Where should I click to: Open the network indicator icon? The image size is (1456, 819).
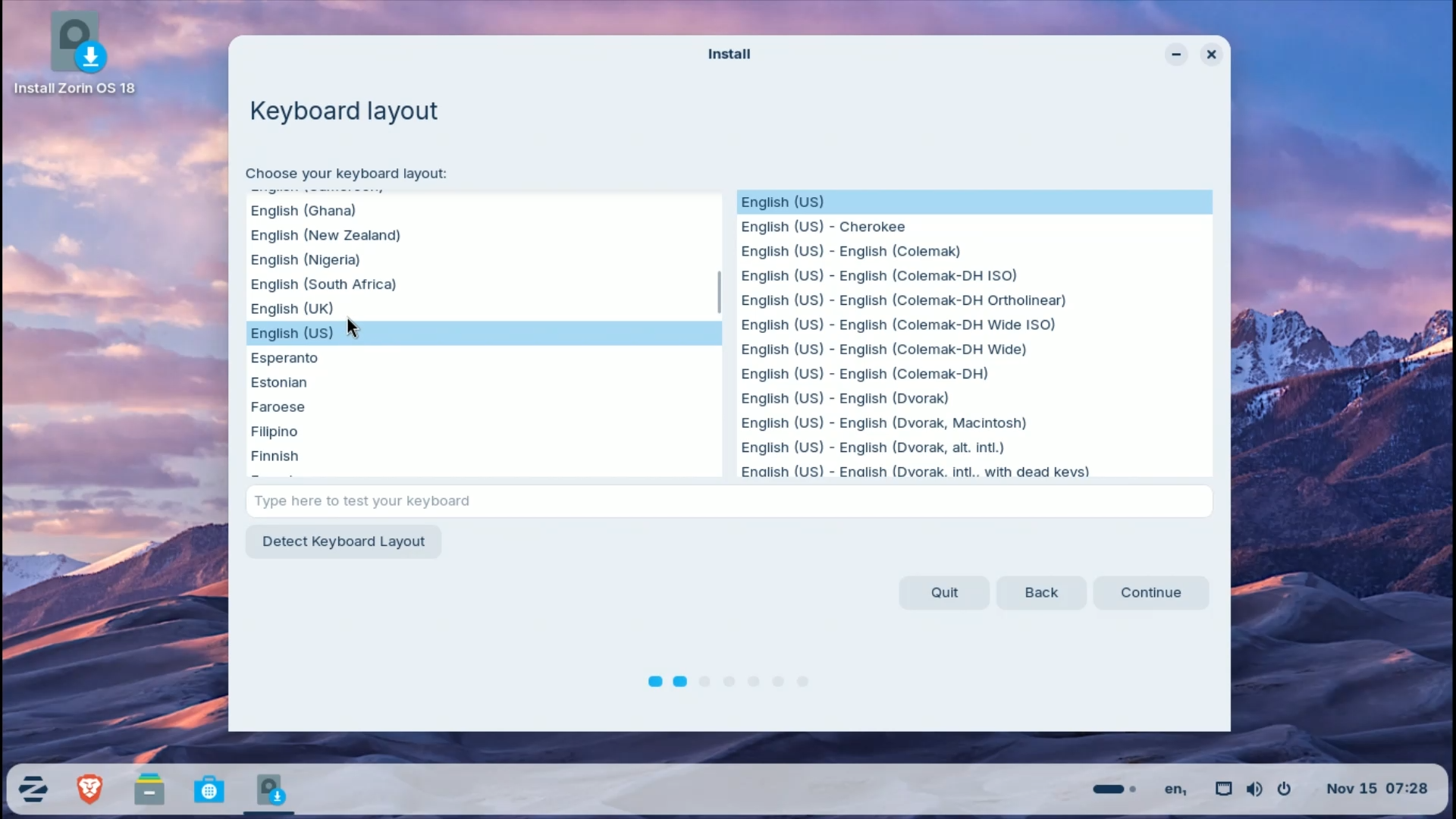coord(1224,789)
